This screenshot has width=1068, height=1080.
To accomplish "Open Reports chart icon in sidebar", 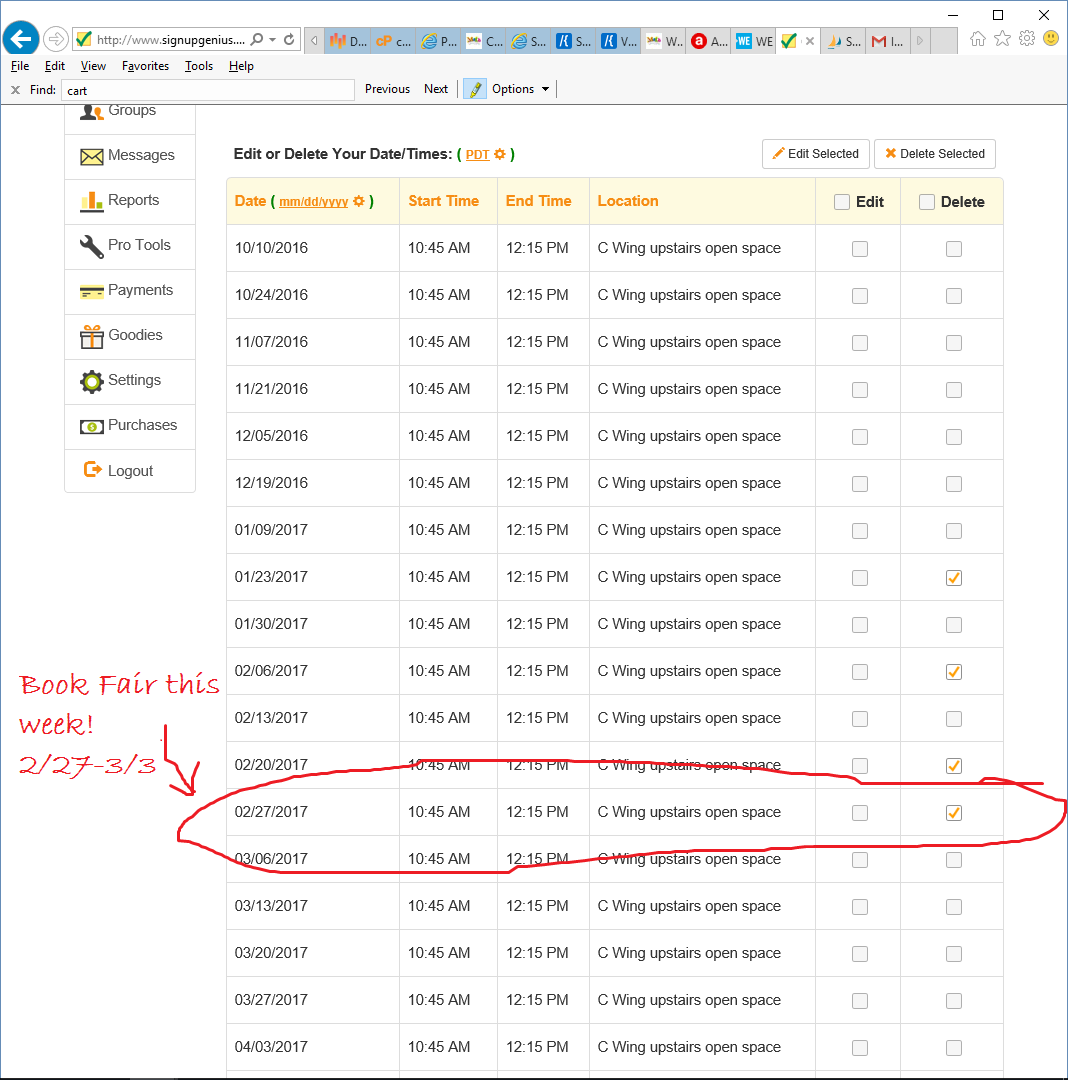I will [x=92, y=201].
